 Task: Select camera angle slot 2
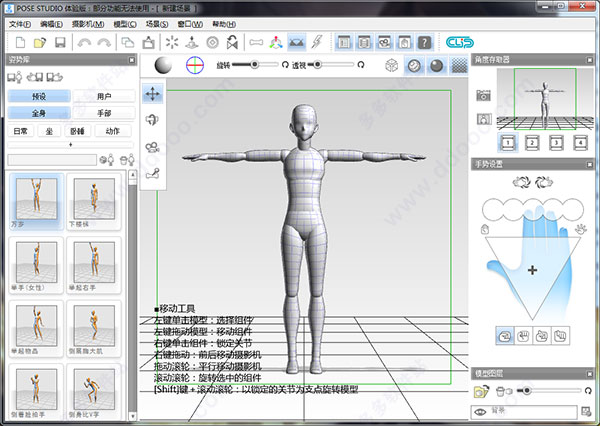click(532, 143)
